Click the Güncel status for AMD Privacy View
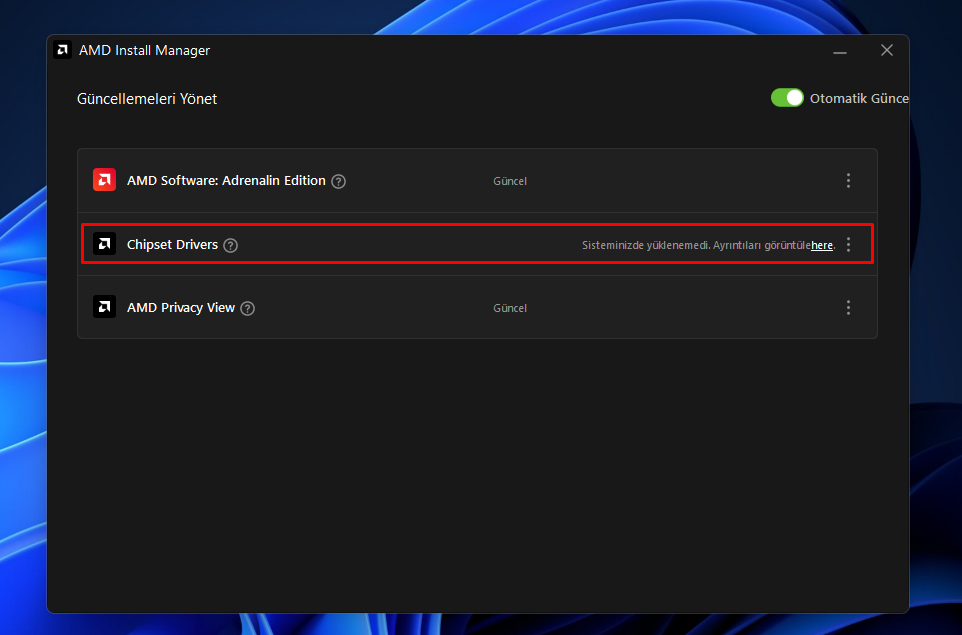 click(510, 308)
